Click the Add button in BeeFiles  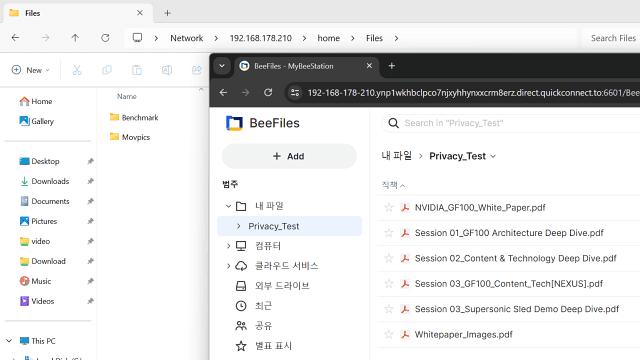point(289,156)
